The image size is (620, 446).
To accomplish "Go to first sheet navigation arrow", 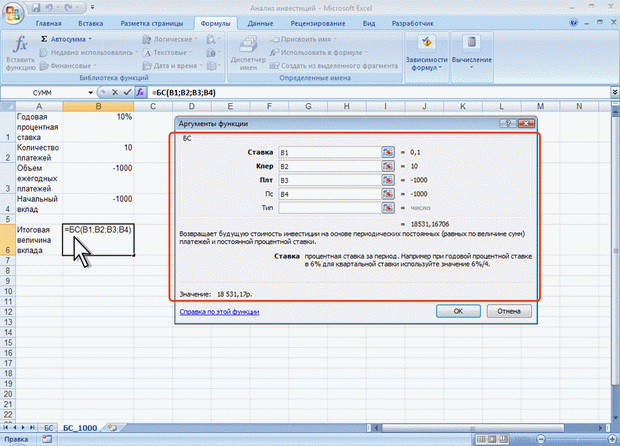I will tap(6, 428).
